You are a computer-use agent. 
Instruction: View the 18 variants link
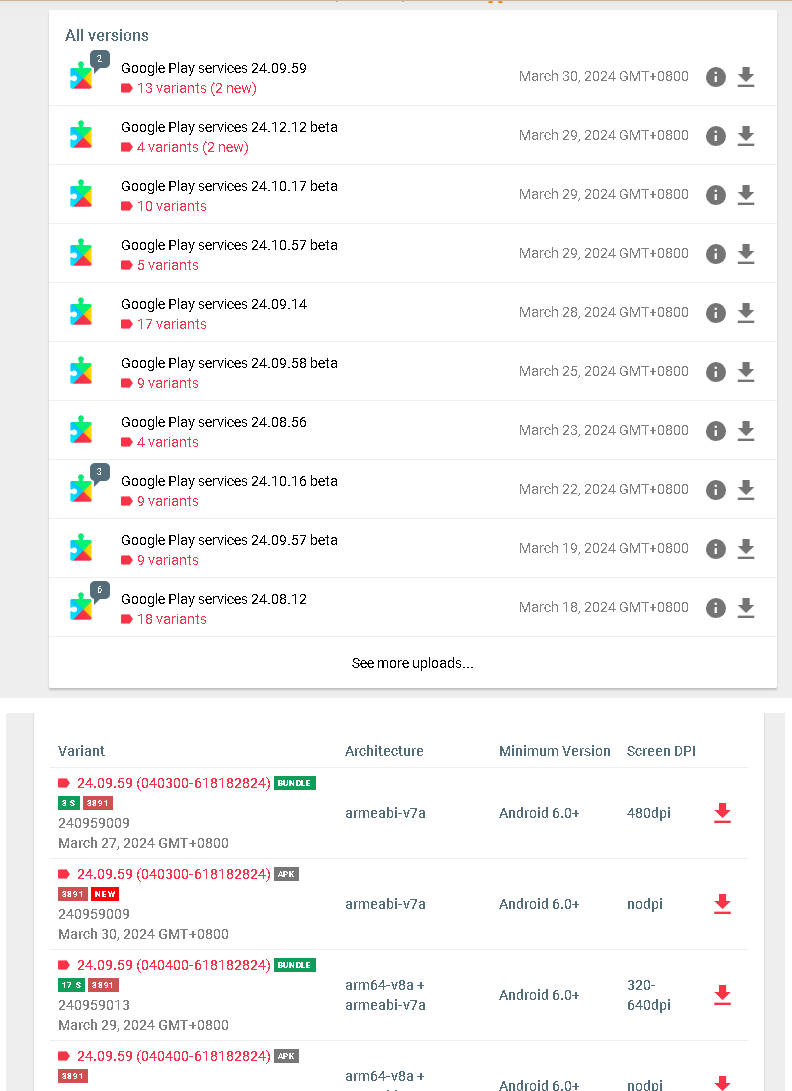coord(172,619)
